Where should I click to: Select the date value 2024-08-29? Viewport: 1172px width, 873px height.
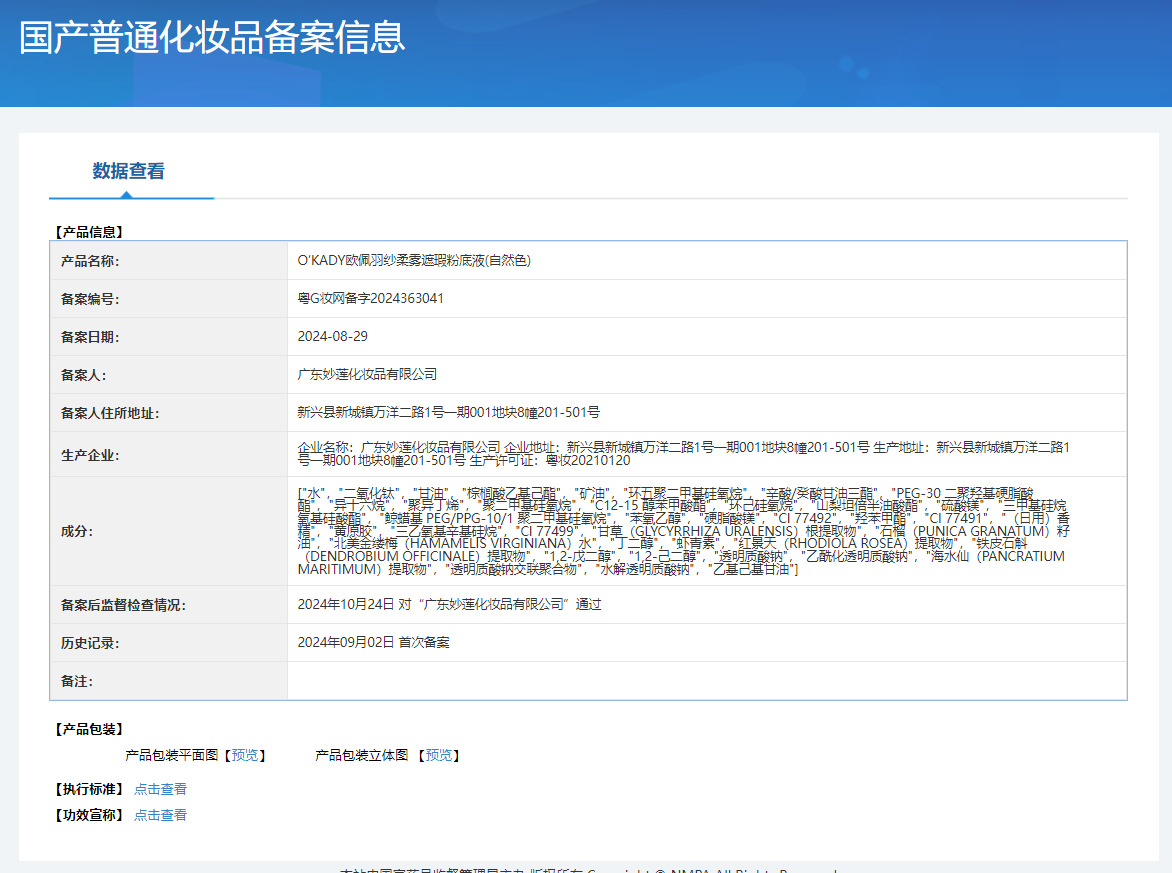pyautogui.click(x=333, y=336)
